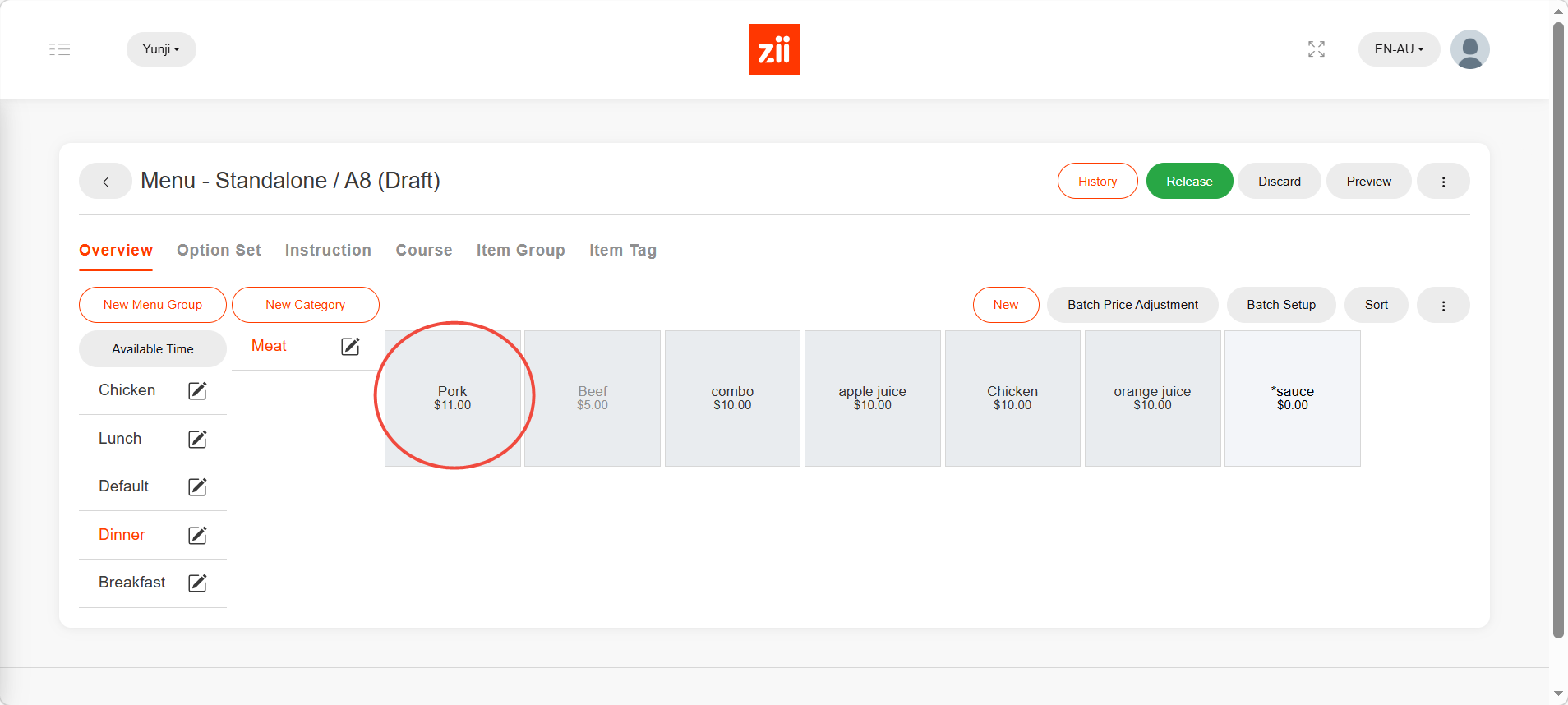The width and height of the screenshot is (1568, 705).
Task: Switch to the Option Set tab
Action: pyautogui.click(x=219, y=251)
